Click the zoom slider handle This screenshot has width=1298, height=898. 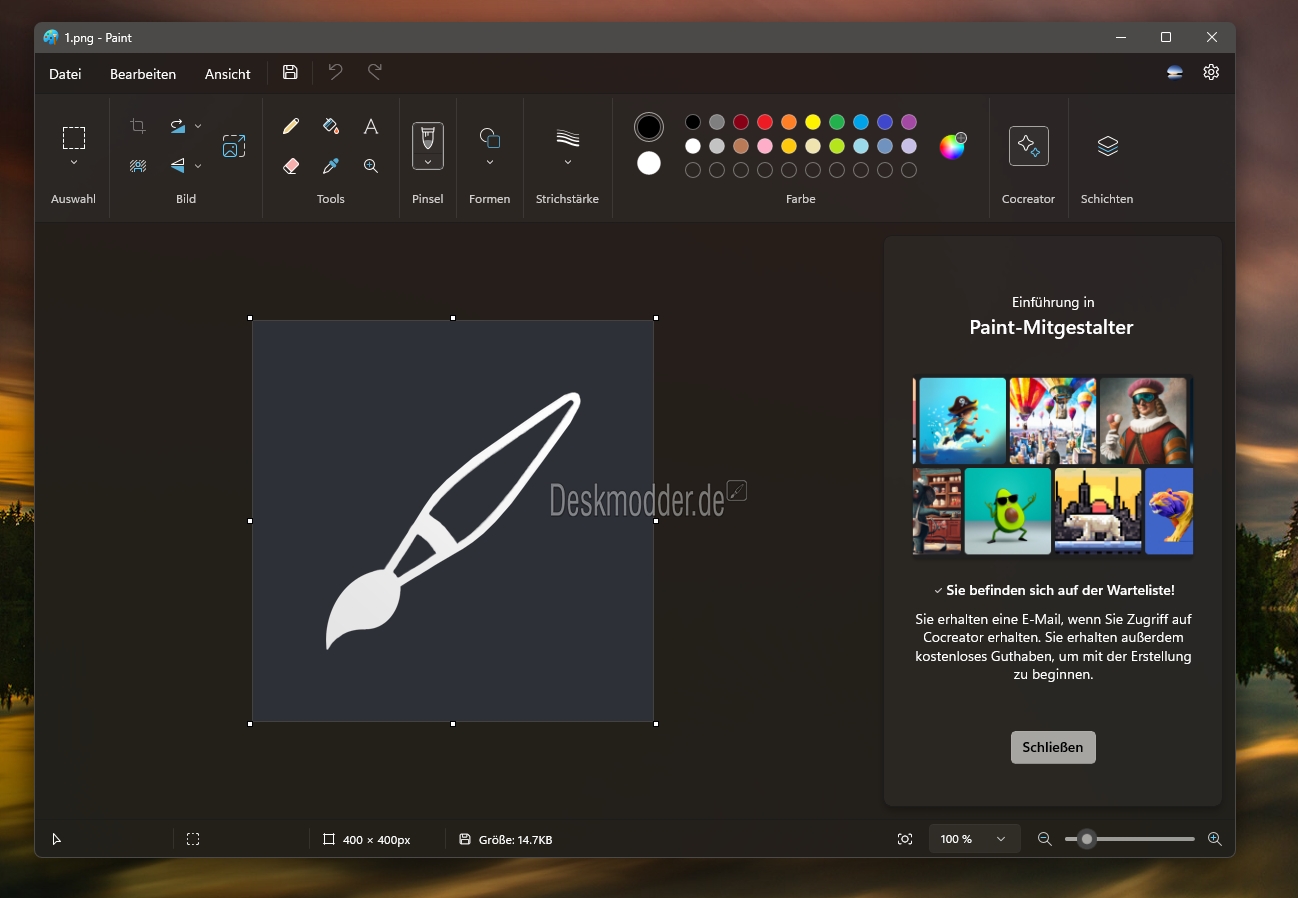point(1087,839)
